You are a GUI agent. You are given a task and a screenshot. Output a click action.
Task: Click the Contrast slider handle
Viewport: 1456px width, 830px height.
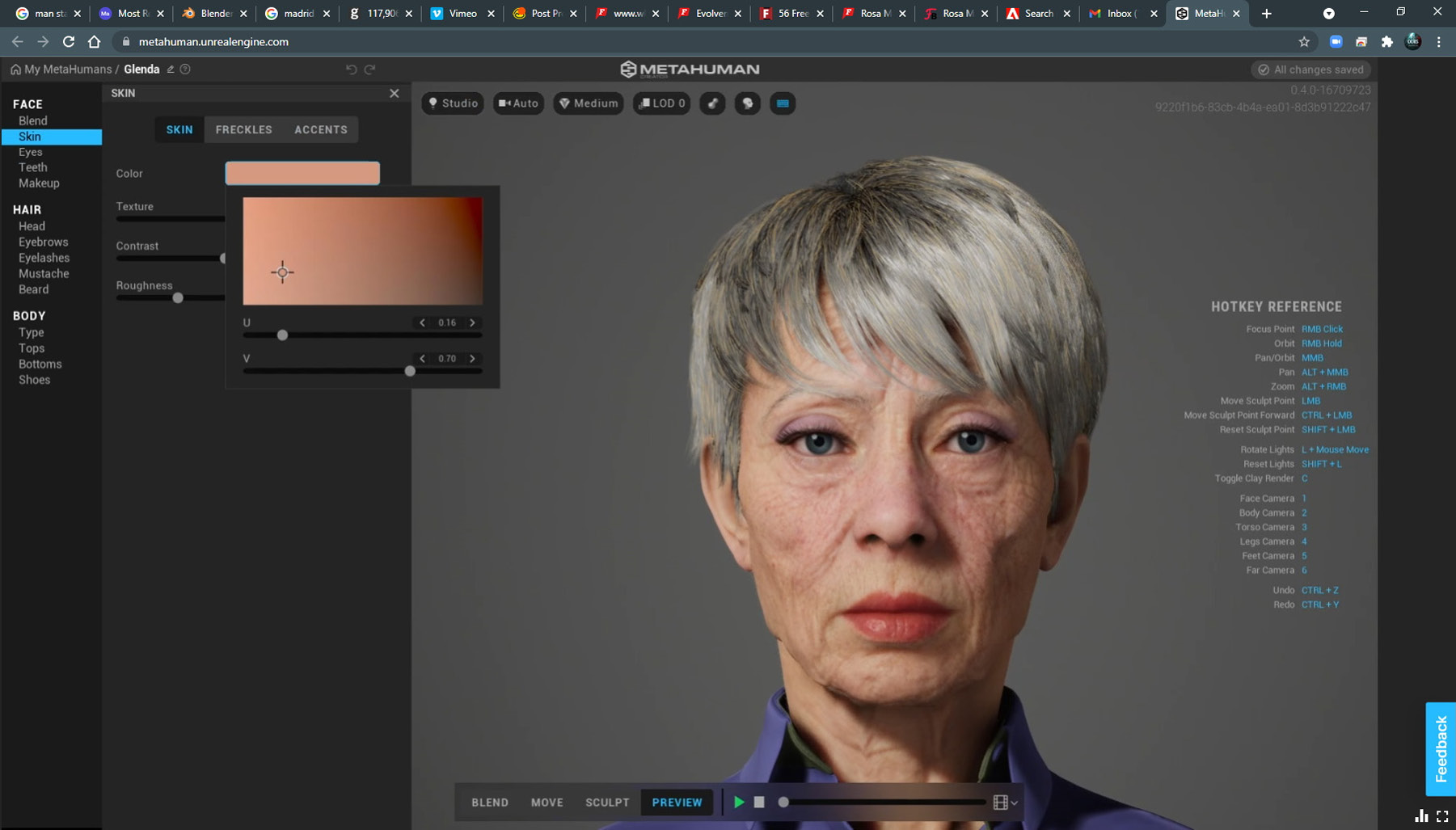tap(223, 258)
